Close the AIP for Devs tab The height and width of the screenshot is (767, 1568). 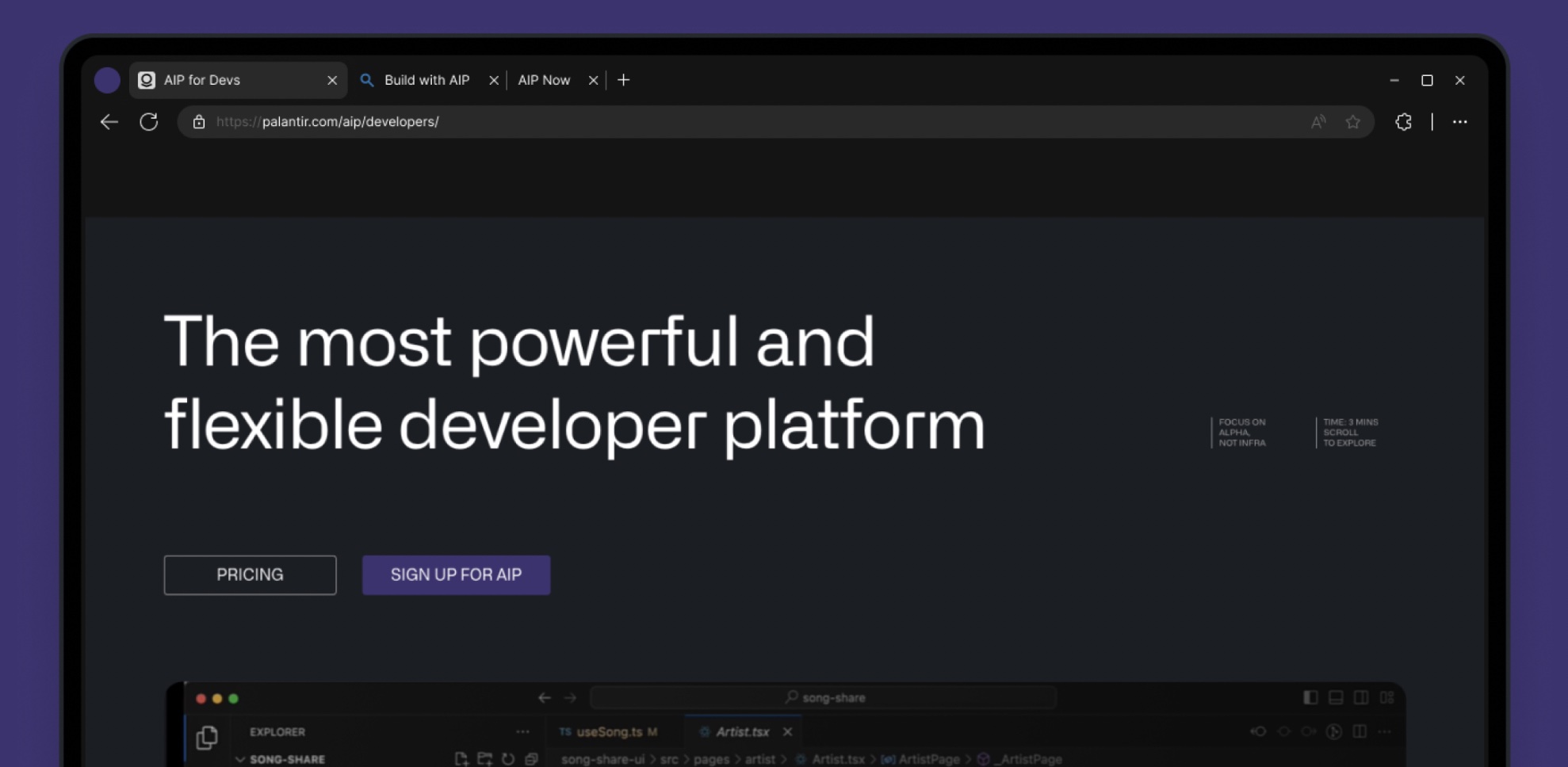coord(332,80)
